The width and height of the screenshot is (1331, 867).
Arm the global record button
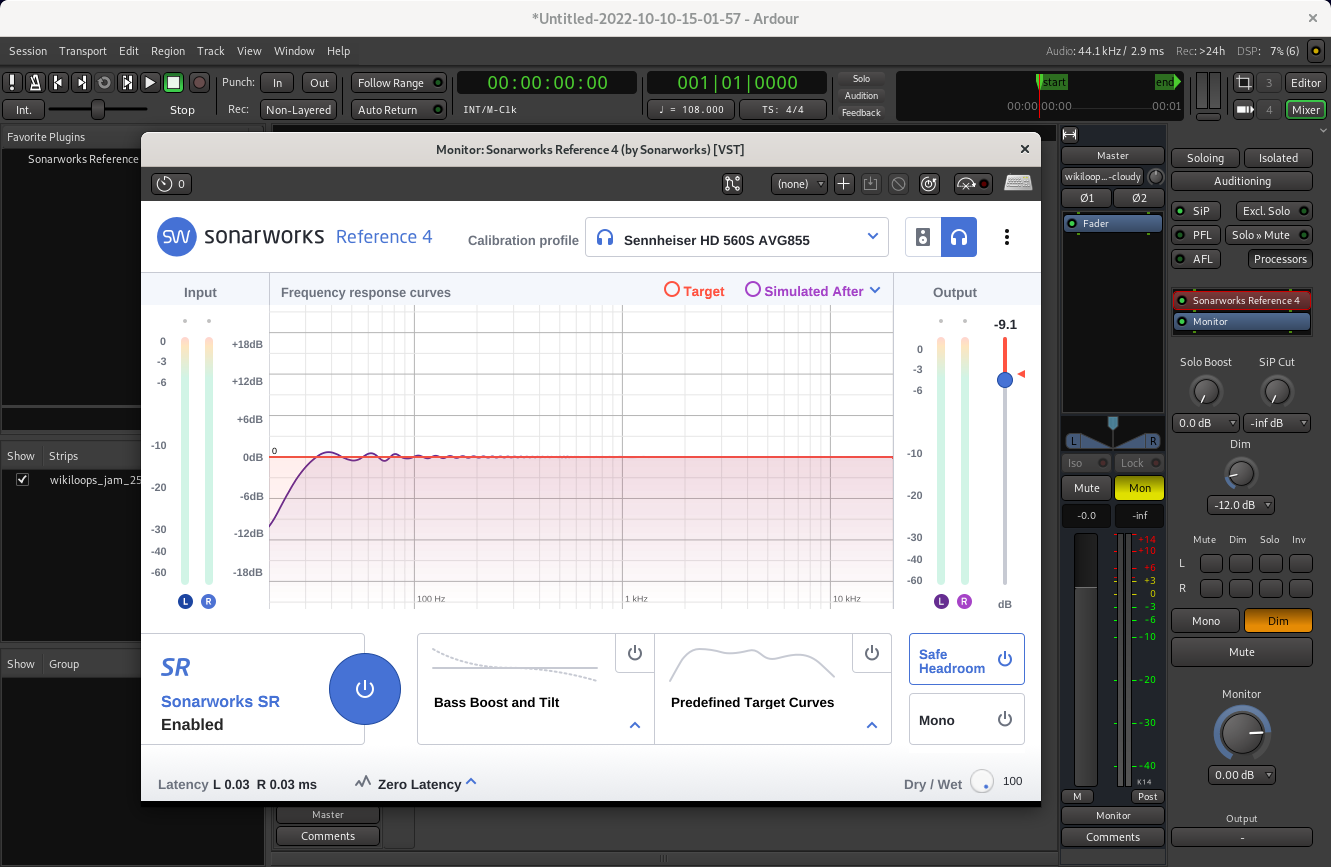pyautogui.click(x=199, y=83)
